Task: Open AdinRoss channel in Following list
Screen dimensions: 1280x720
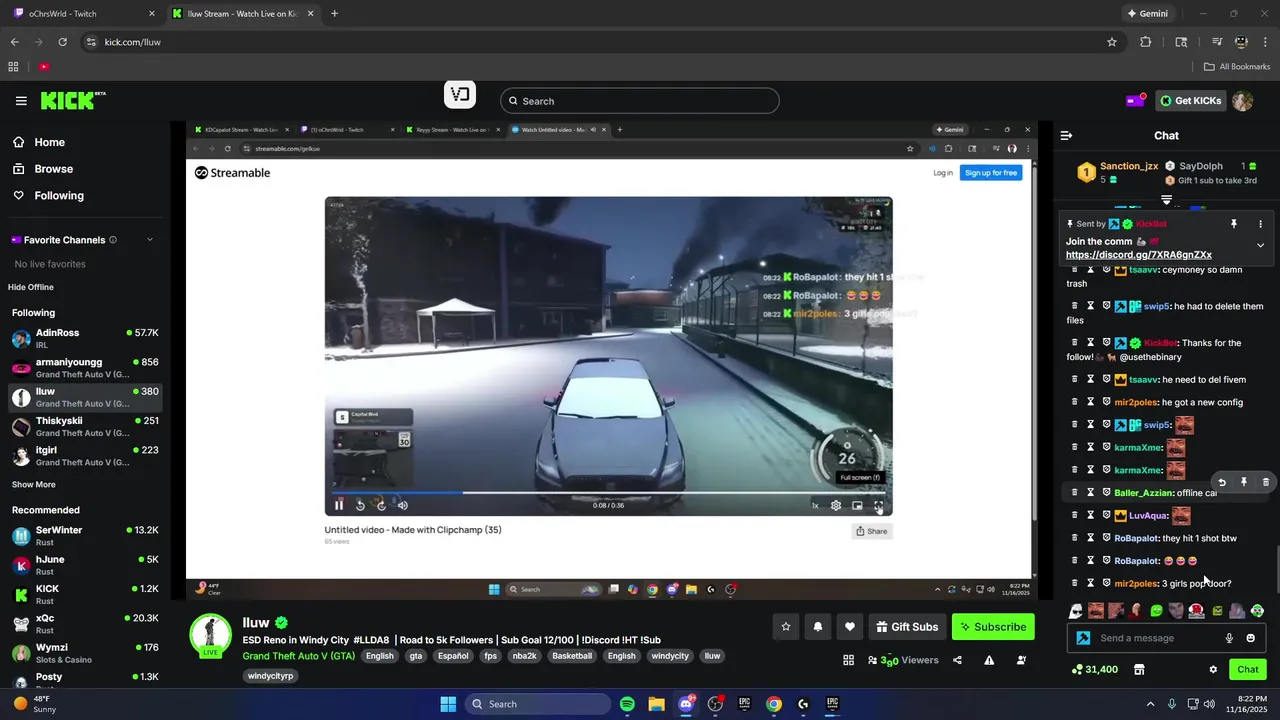Action: click(x=85, y=338)
